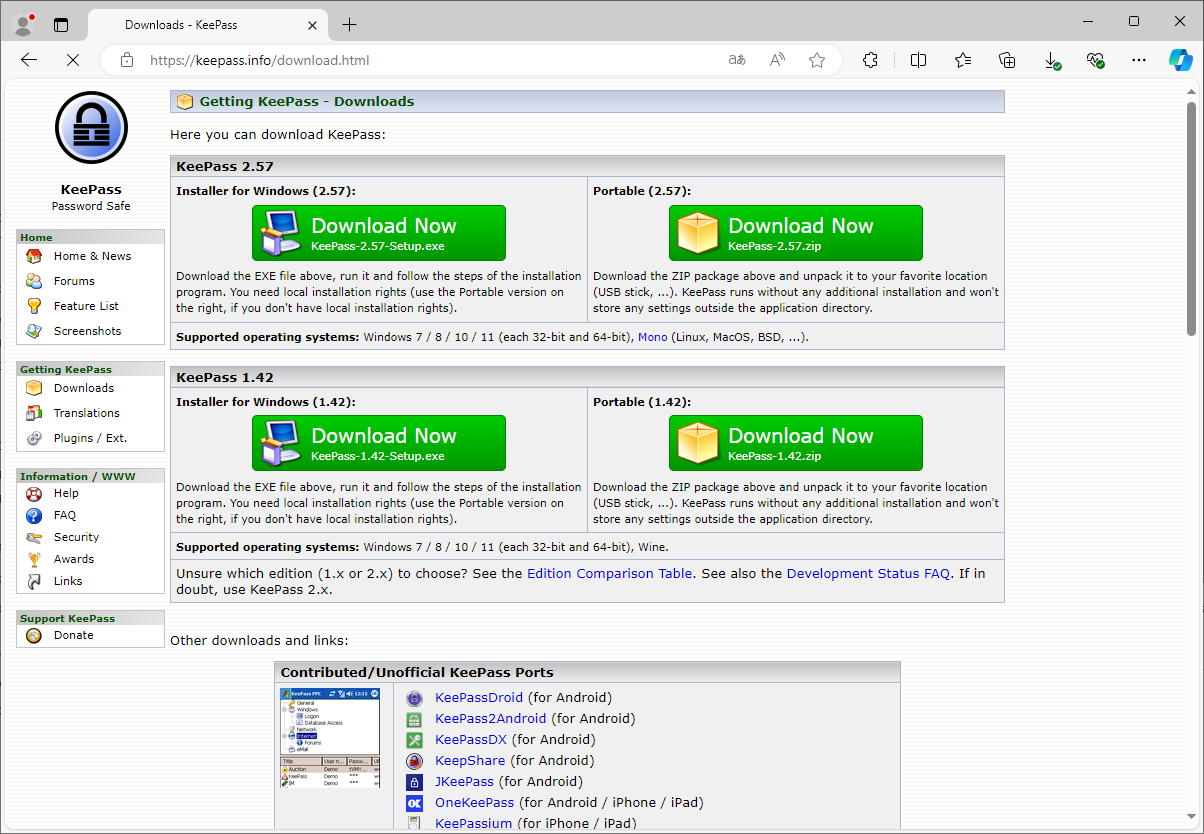Click the KeePass2Android app icon
Screen dimensions: 1204x834
point(415,719)
